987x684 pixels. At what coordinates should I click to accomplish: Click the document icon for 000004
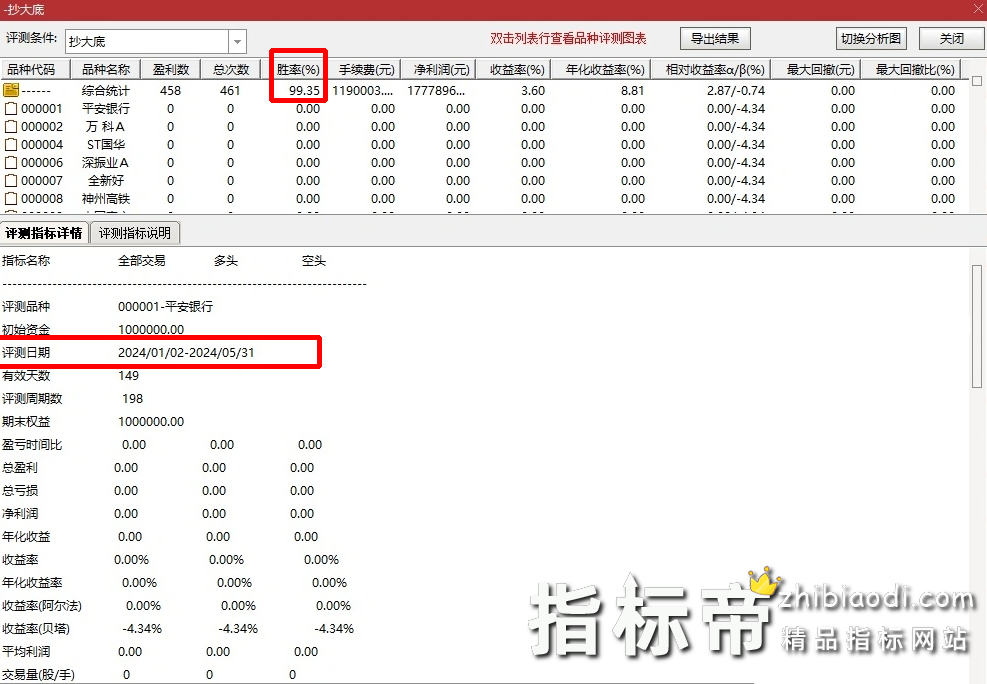tap(11, 144)
